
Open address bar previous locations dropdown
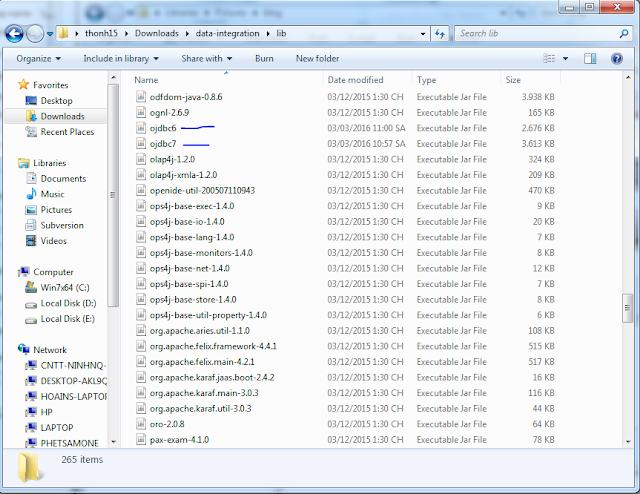423,33
